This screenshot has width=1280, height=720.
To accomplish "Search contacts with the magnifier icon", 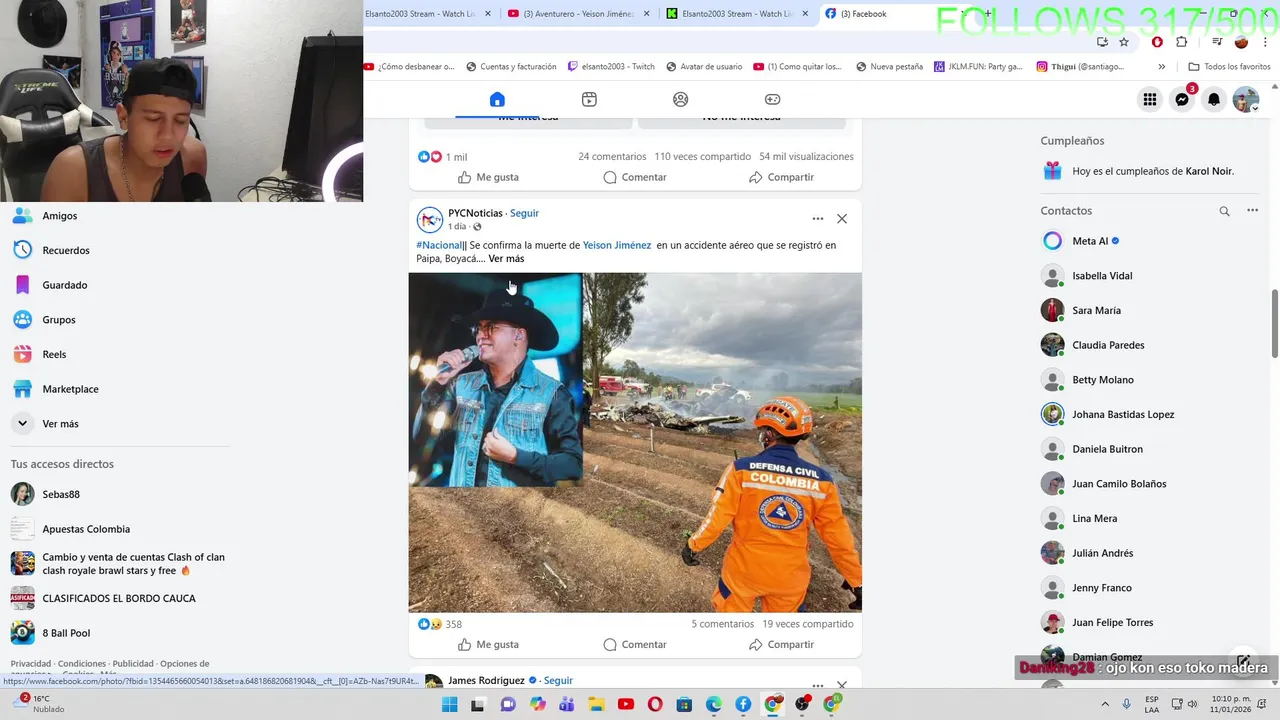I will point(1224,211).
